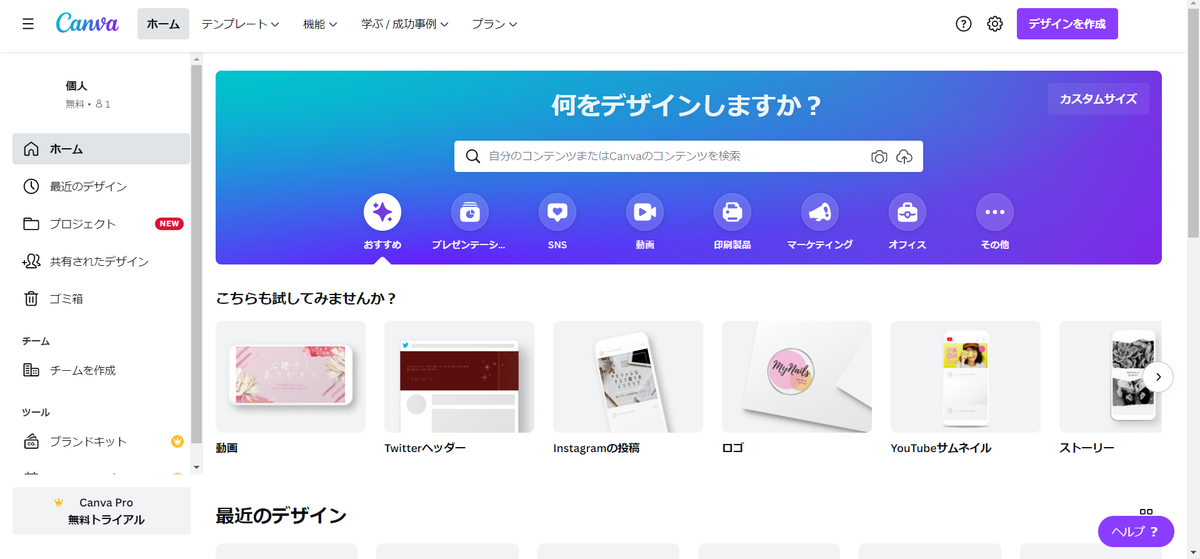Select the プレゼンテーション category icon
This screenshot has width=1200, height=559.
tap(470, 212)
